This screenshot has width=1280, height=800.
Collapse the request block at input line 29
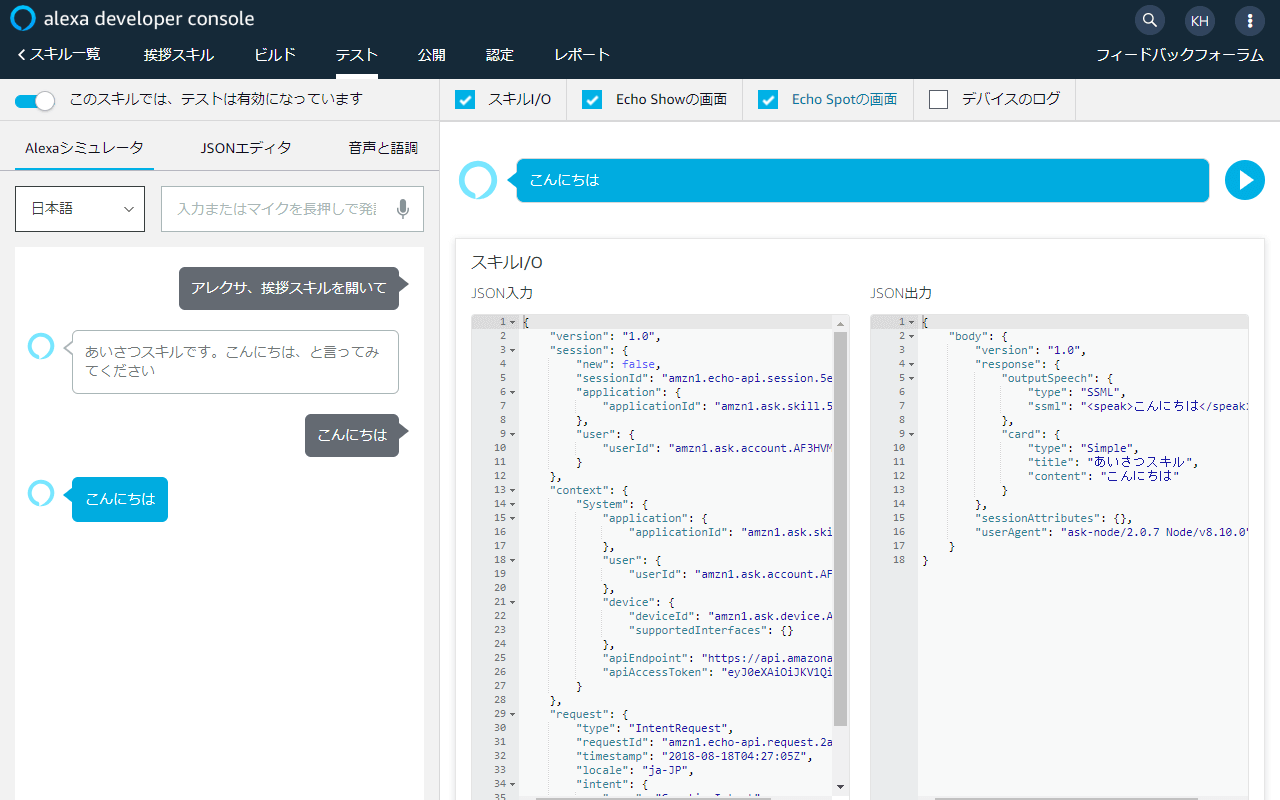(x=513, y=714)
